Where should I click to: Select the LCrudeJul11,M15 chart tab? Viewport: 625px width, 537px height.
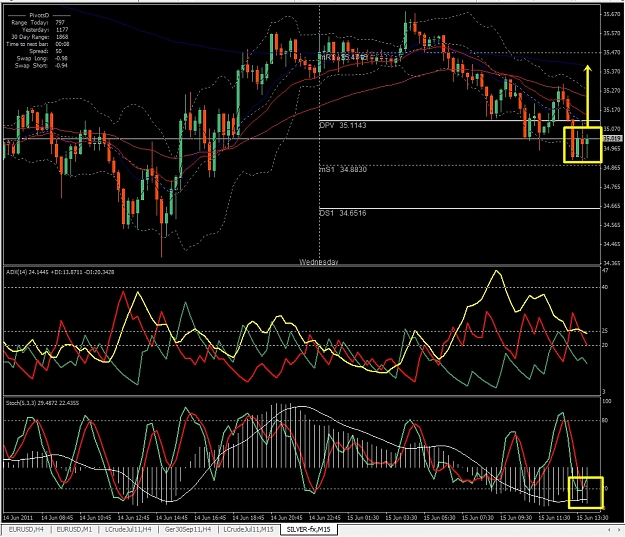point(248,529)
